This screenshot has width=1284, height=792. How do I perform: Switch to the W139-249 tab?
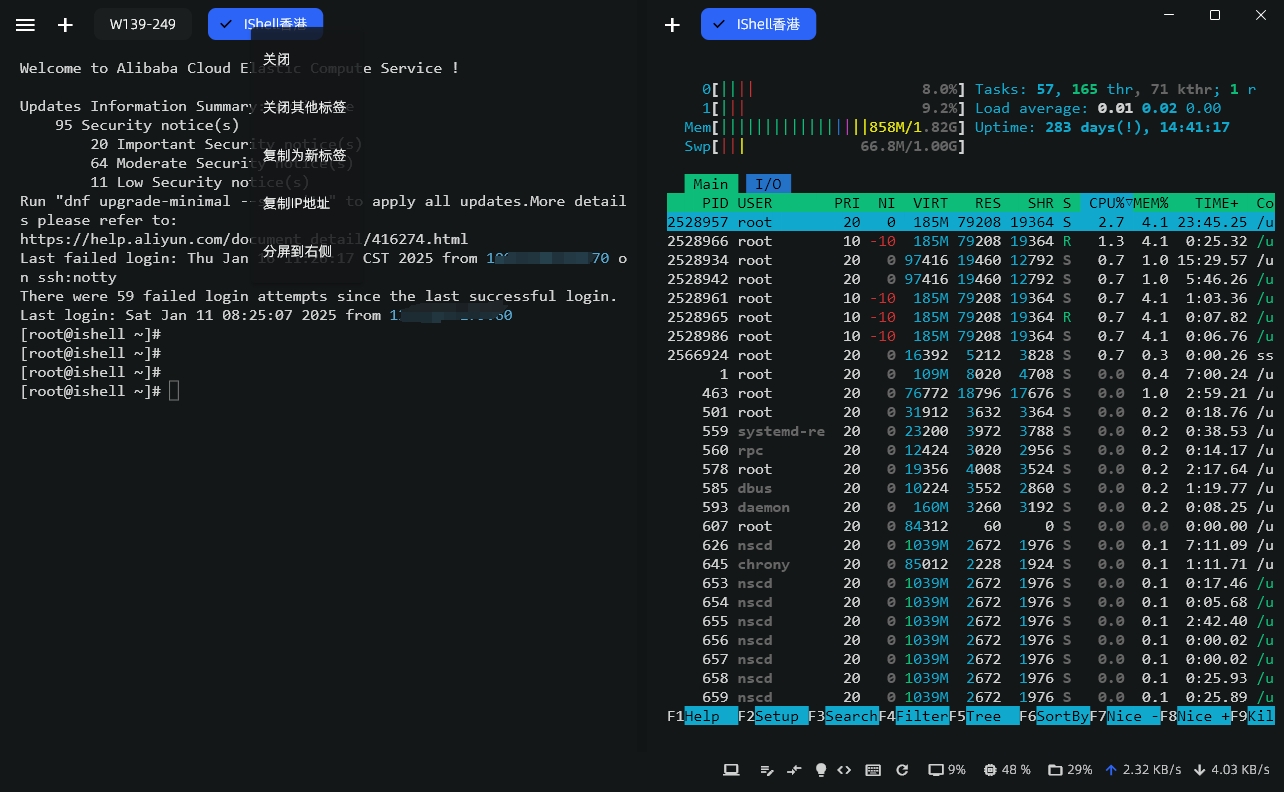pyautogui.click(x=143, y=24)
